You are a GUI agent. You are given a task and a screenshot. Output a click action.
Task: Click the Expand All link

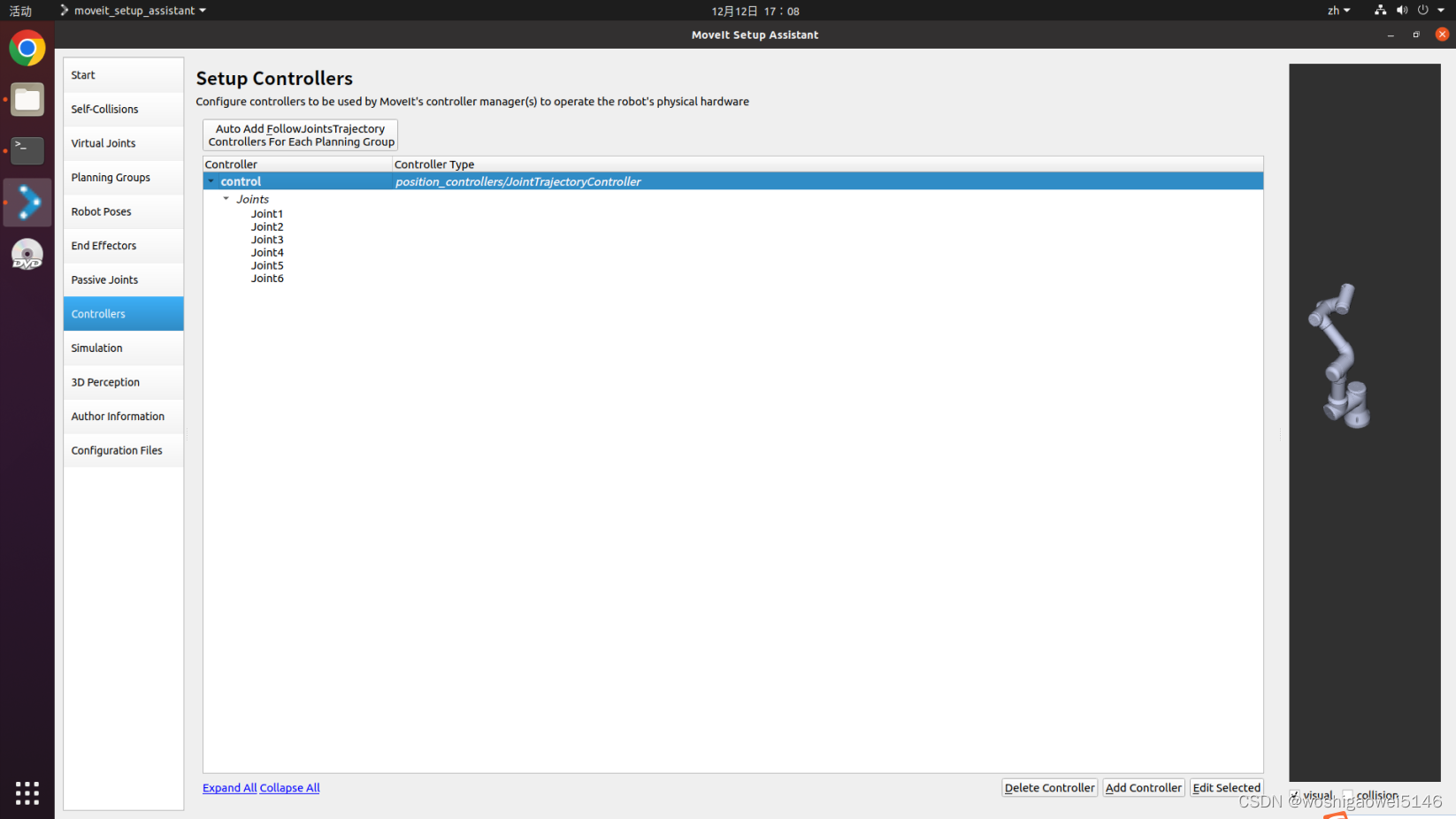(x=229, y=788)
